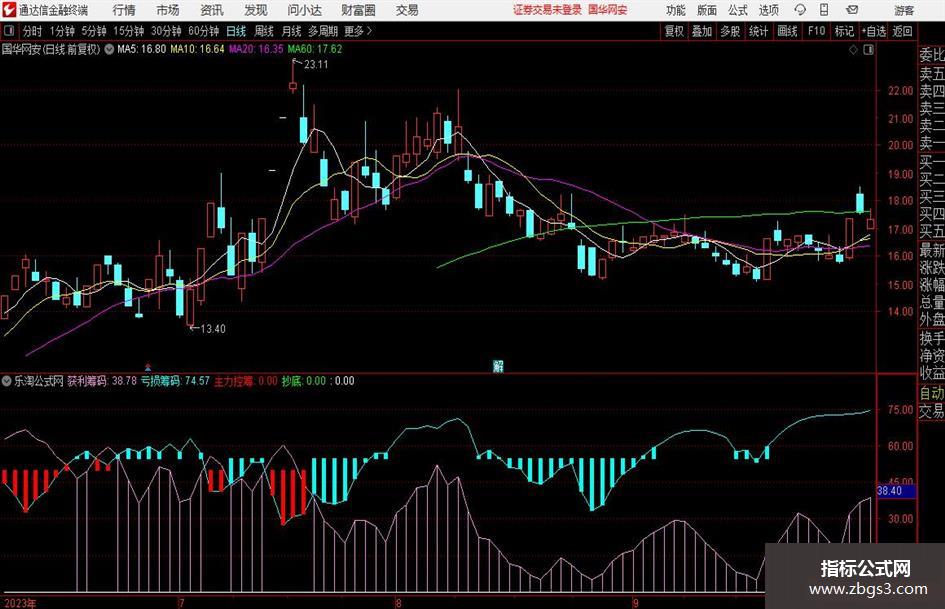This screenshot has height=609, width=945.
Task: Click the red 国华网安 stock name link
Action: [608, 10]
